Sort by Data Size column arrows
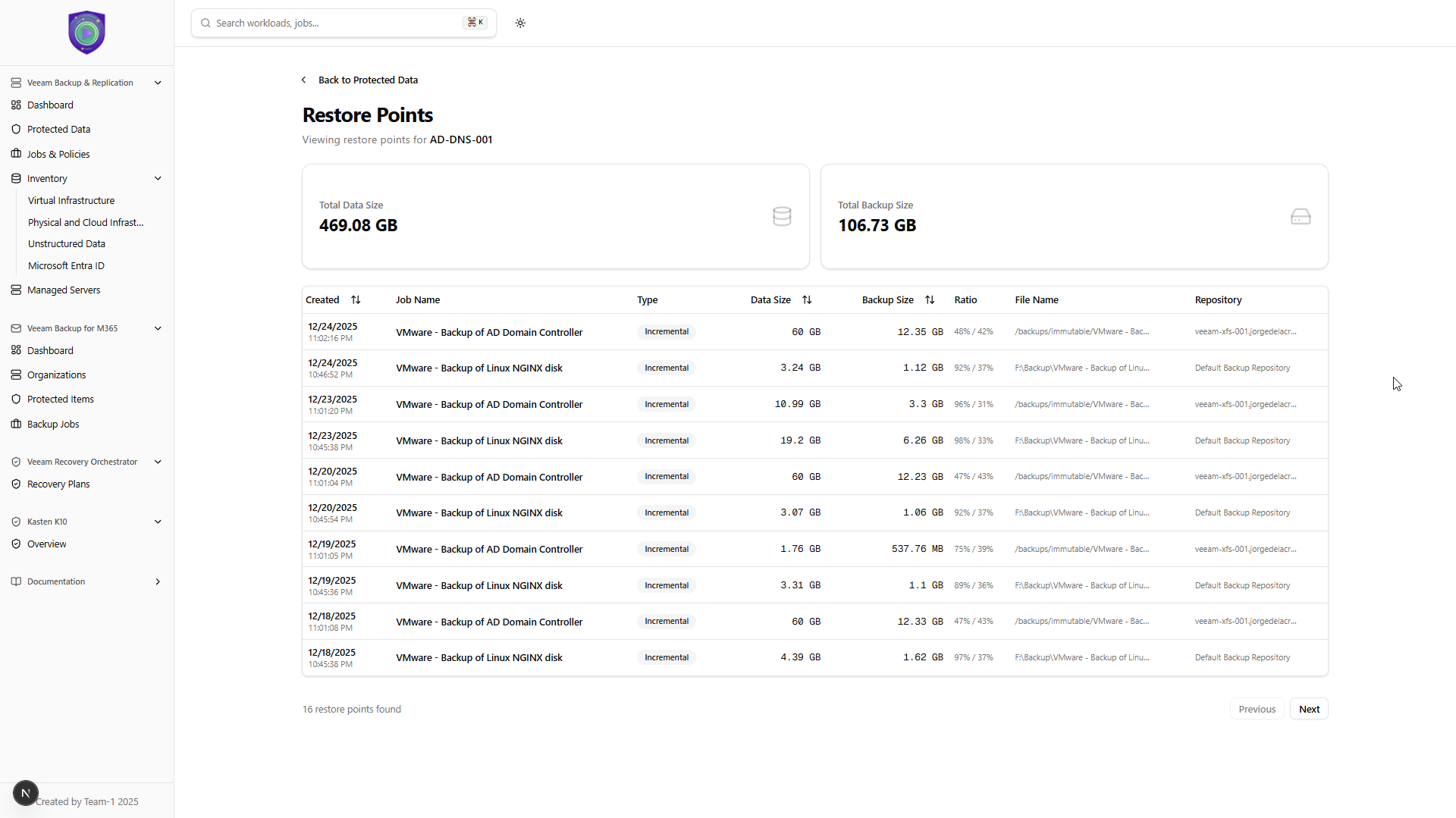1456x818 pixels. [x=807, y=299]
